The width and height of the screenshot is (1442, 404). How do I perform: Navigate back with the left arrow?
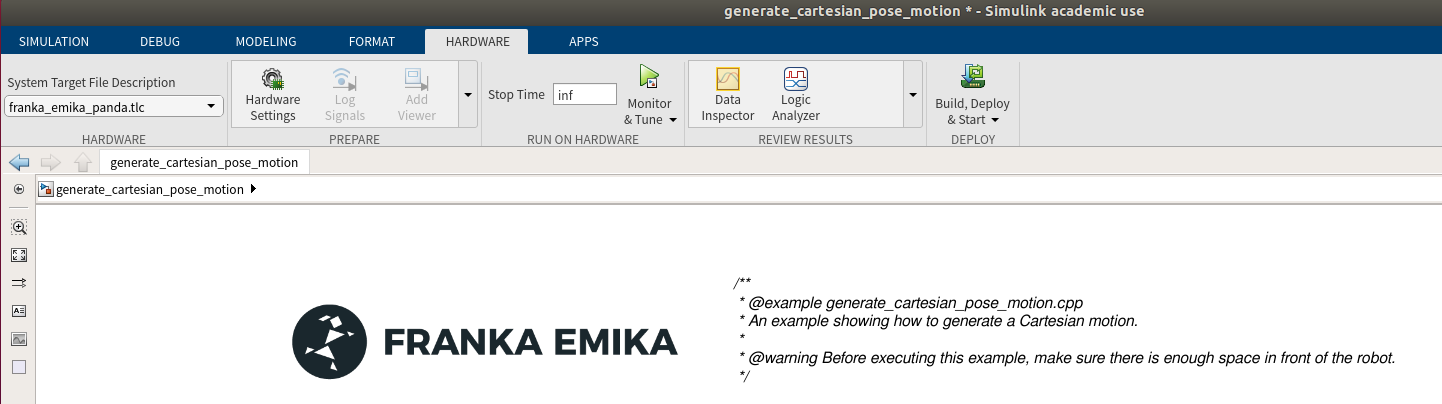[19, 162]
